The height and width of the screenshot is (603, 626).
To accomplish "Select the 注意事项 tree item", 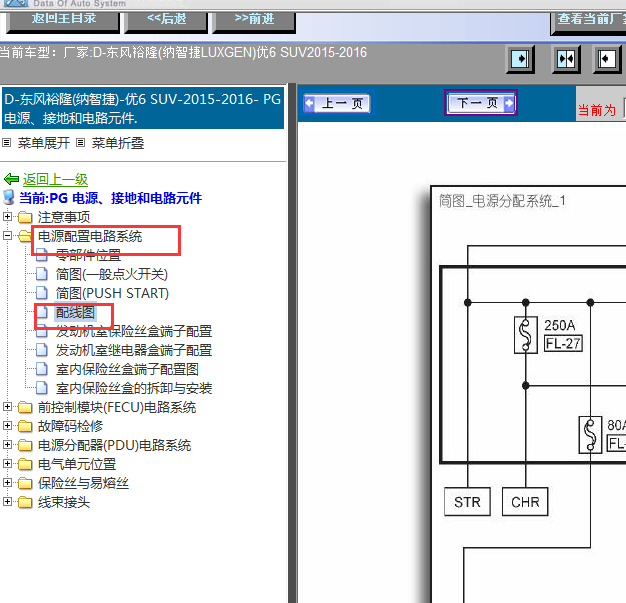I will click(64, 217).
